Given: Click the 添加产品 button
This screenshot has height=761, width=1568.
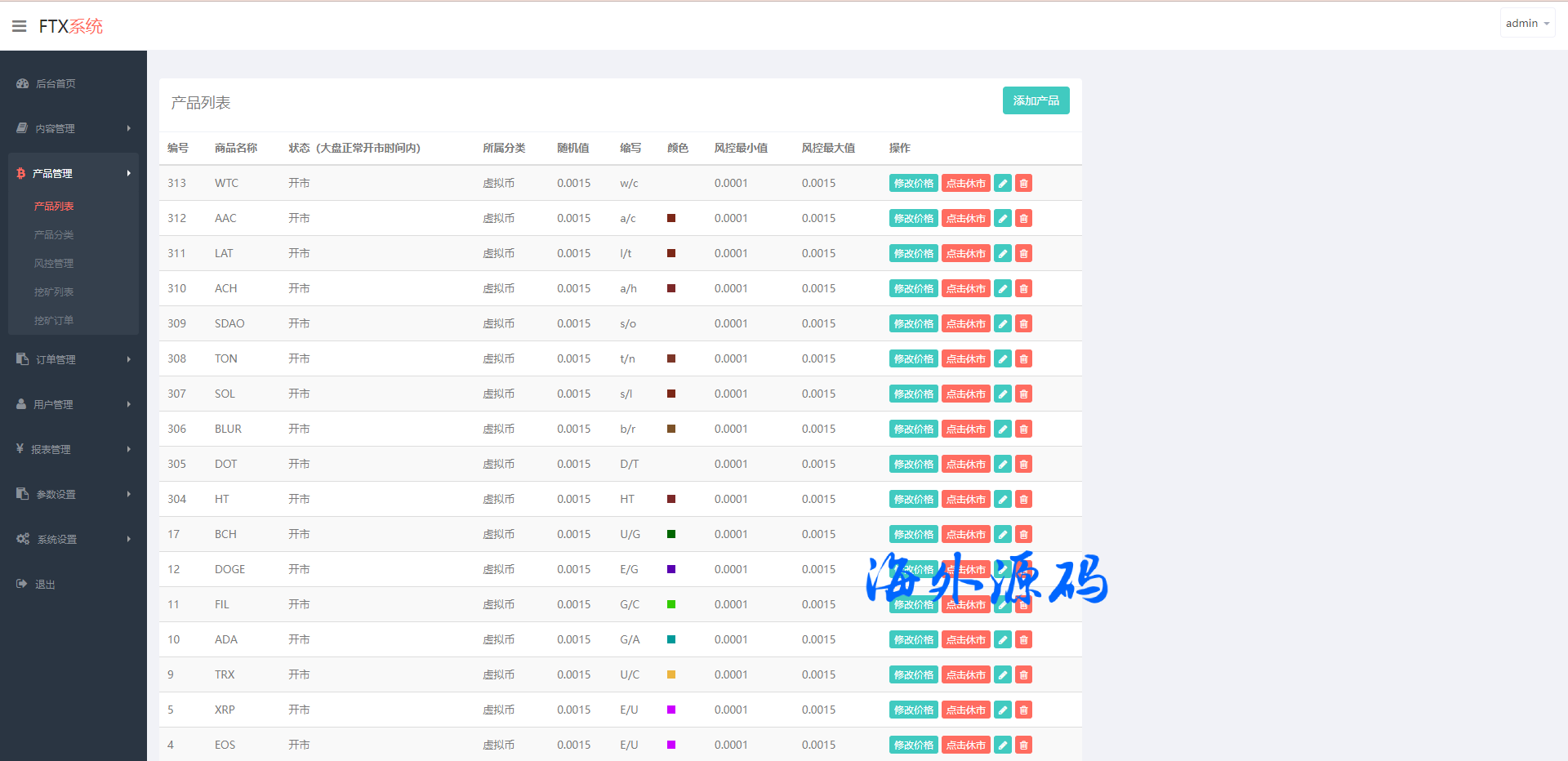Looking at the screenshot, I should 1036,100.
